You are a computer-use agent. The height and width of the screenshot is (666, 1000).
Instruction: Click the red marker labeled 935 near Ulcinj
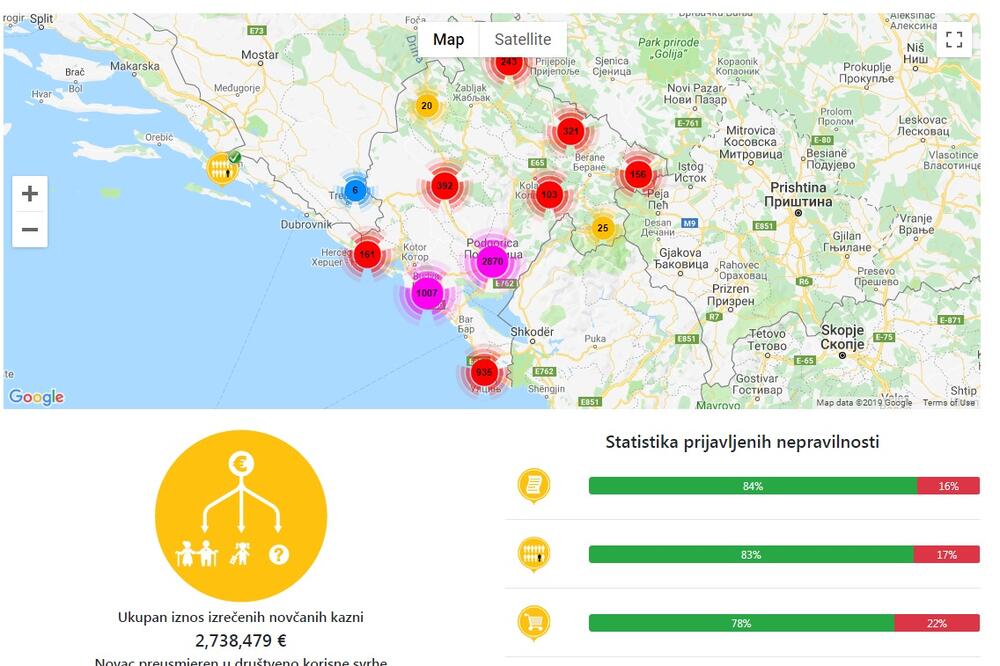(x=483, y=371)
